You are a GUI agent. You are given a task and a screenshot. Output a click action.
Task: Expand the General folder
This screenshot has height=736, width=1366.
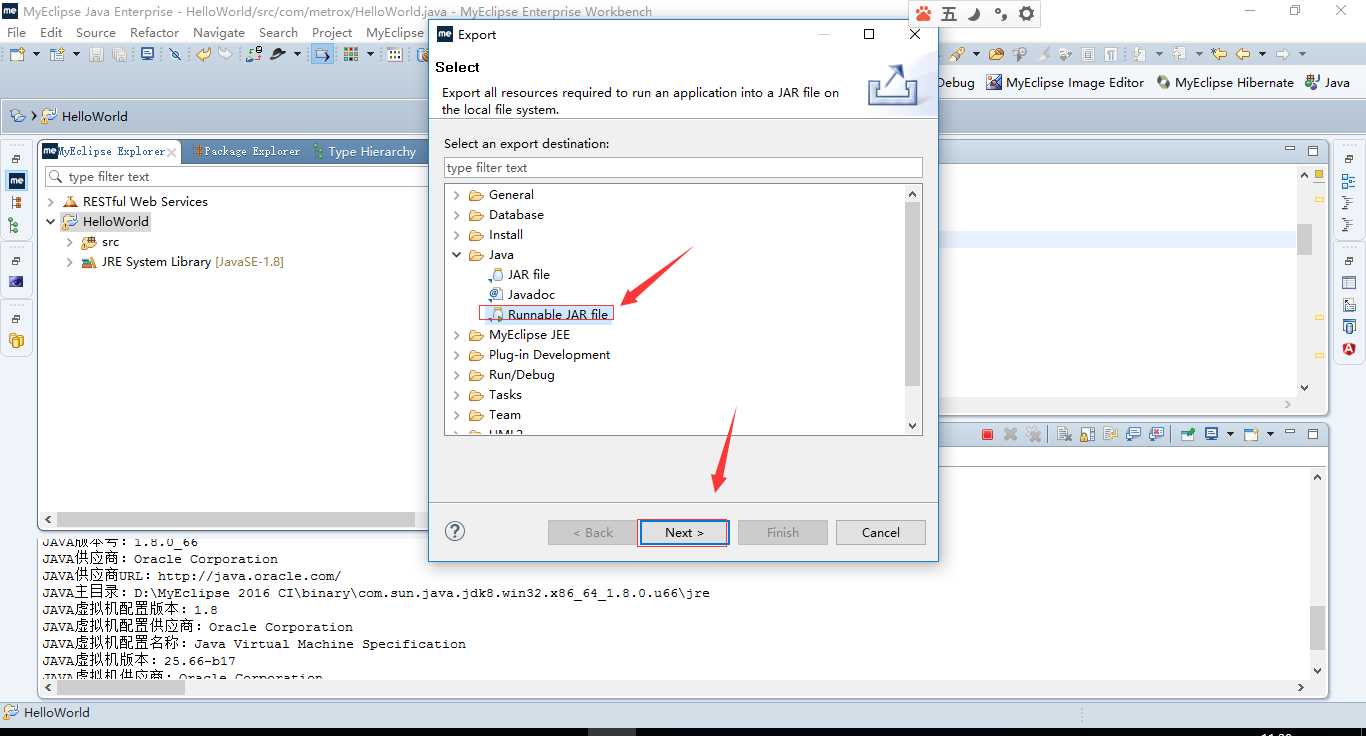[457, 195]
